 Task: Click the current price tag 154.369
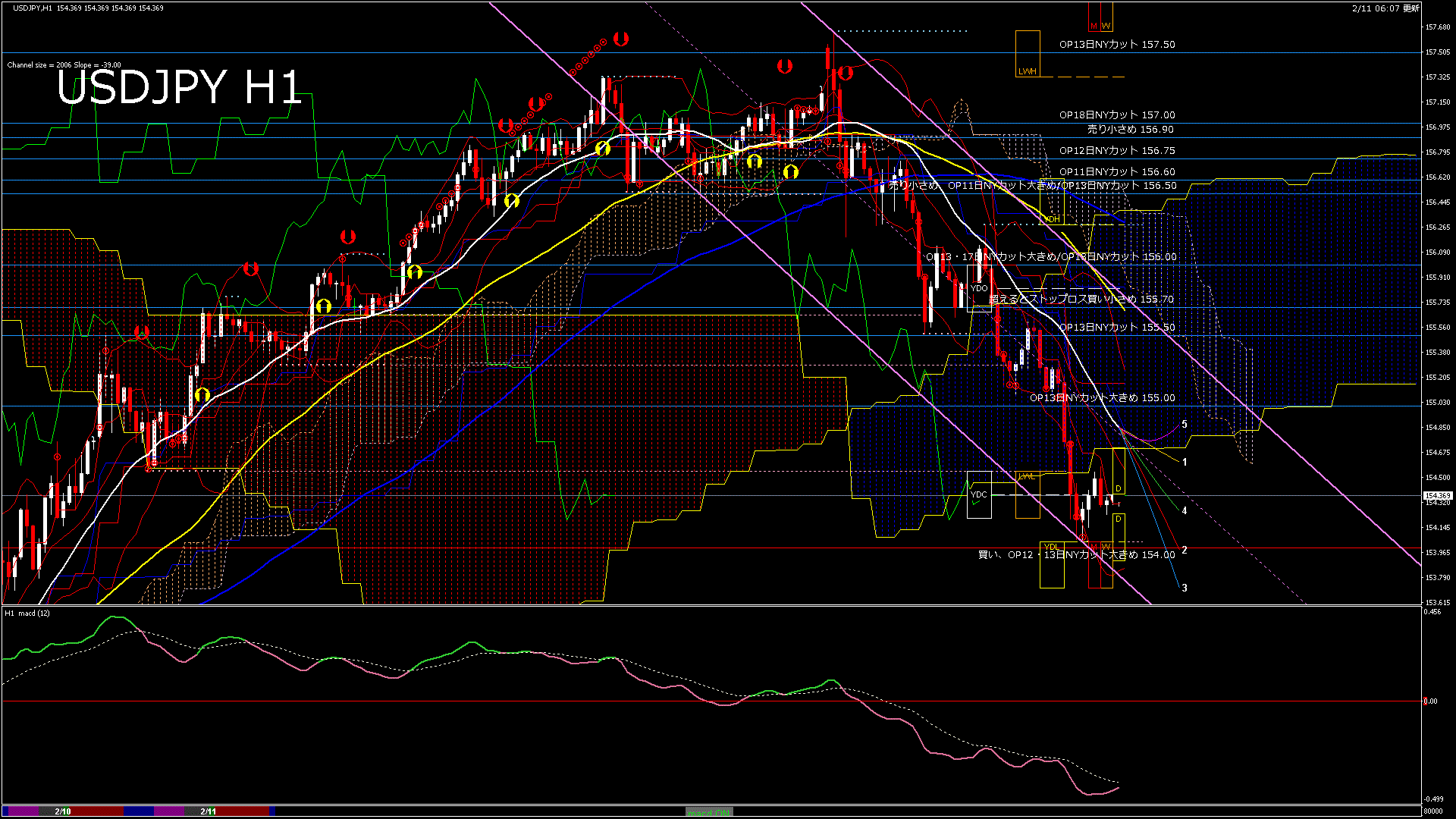pos(1438,496)
